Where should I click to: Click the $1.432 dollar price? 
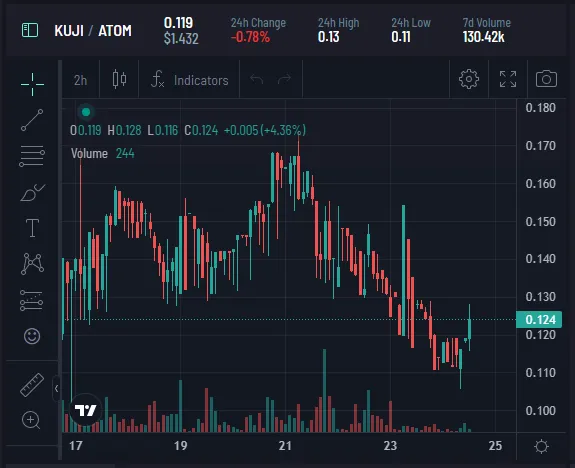click(x=181, y=39)
